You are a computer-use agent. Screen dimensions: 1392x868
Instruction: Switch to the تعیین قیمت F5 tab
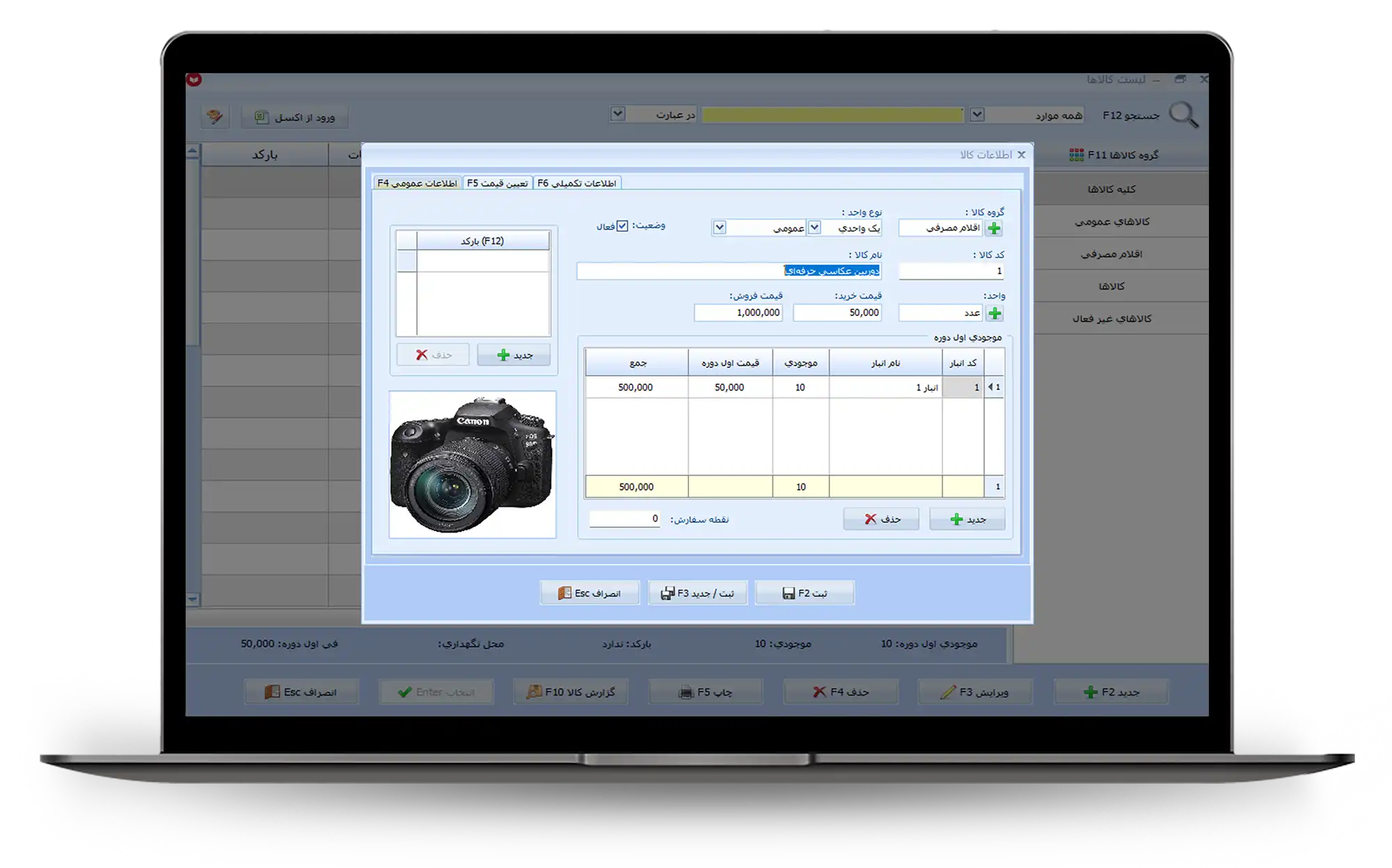497,183
